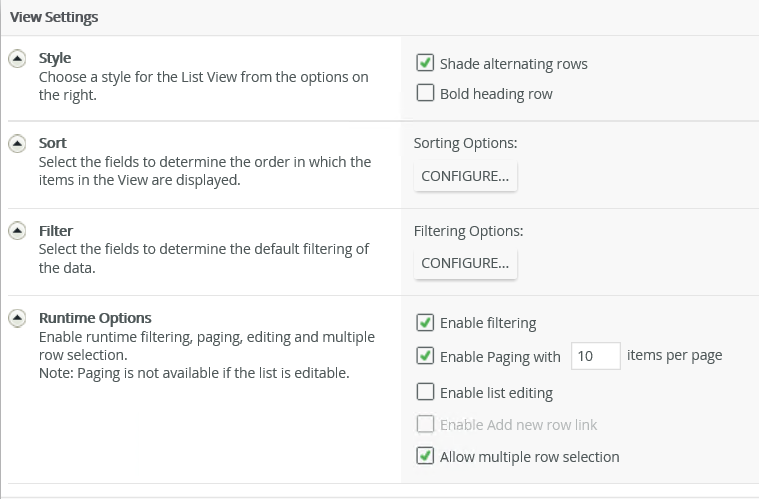Toggle the Enable Paging checkbox
Viewport: 759px width, 499px height.
(x=425, y=356)
